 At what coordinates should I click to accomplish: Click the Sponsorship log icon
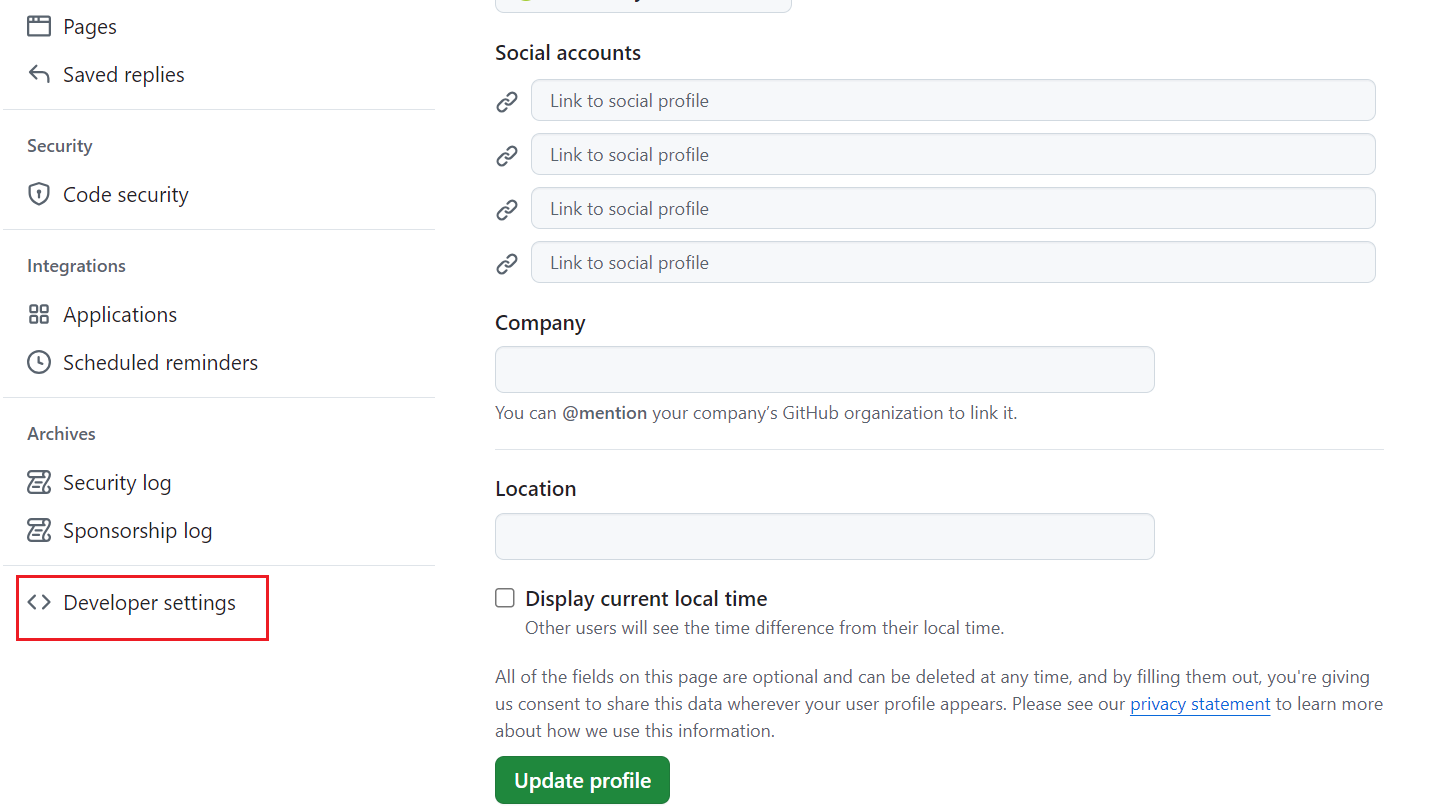tap(39, 531)
